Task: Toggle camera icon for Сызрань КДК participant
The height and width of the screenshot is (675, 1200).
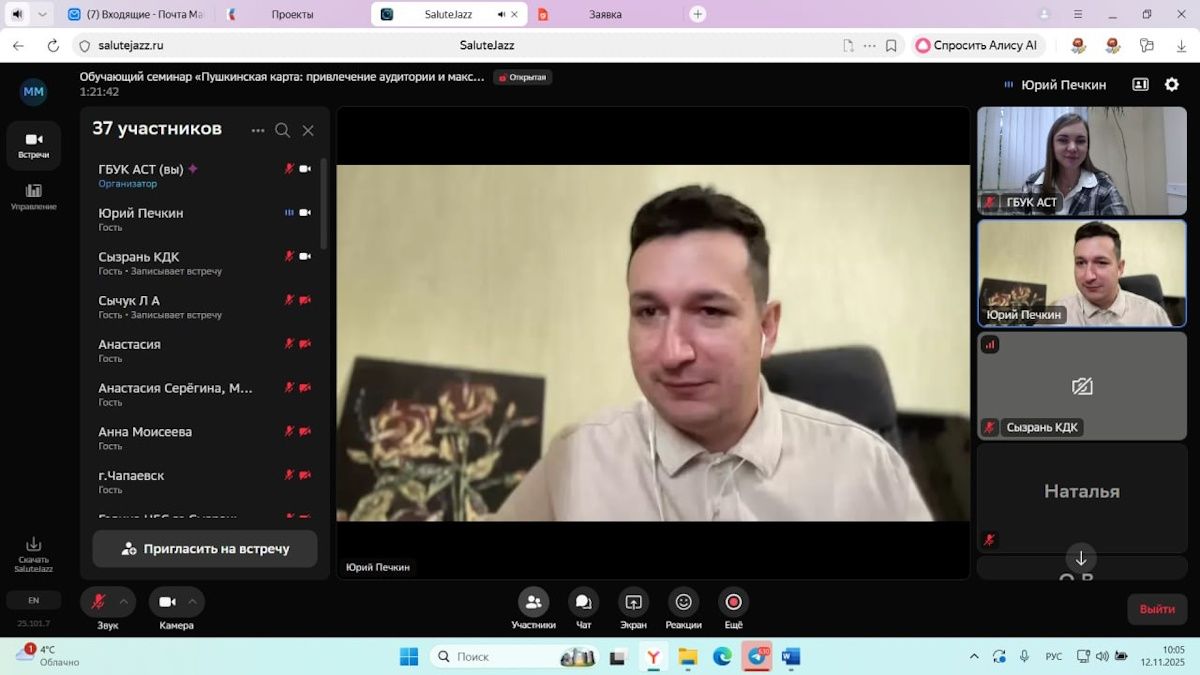Action: click(x=305, y=256)
